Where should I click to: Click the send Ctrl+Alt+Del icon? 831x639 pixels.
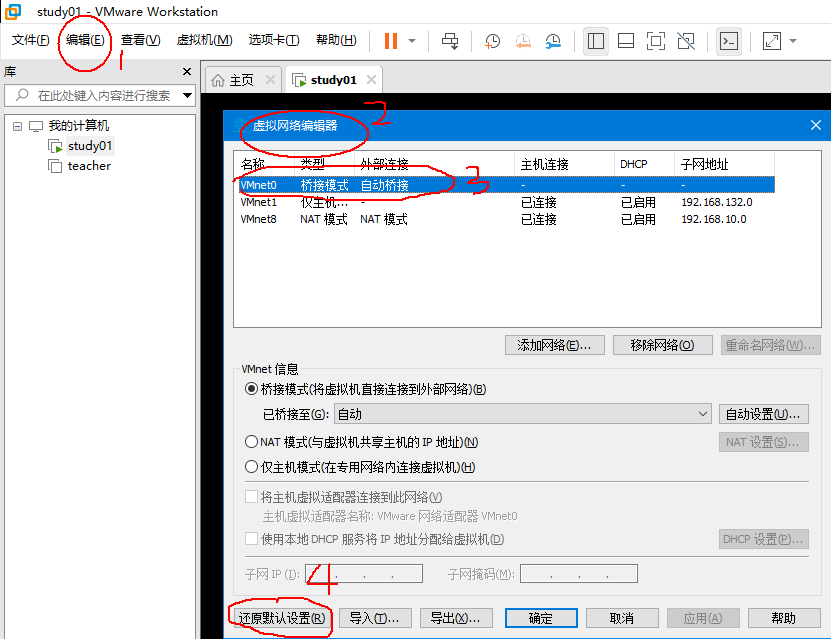[x=450, y=41]
